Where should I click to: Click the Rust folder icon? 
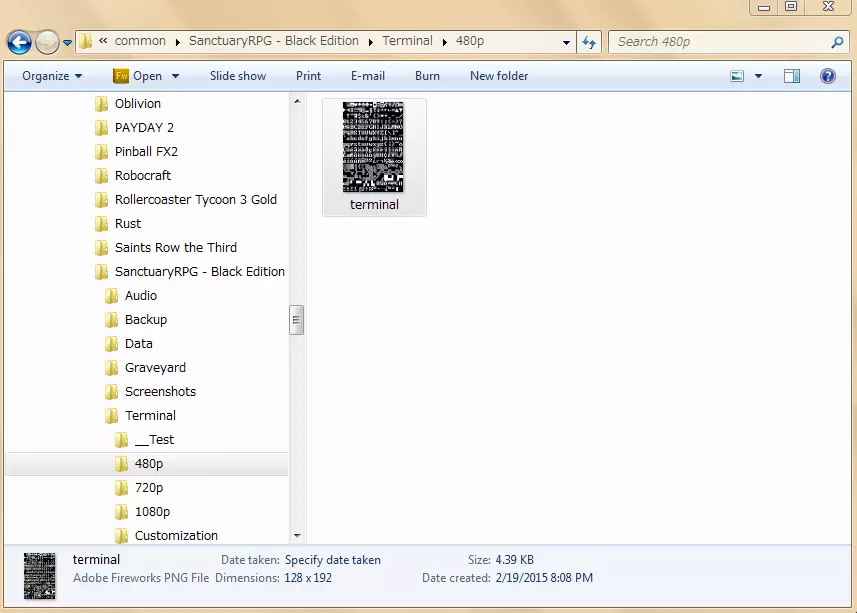(x=102, y=224)
